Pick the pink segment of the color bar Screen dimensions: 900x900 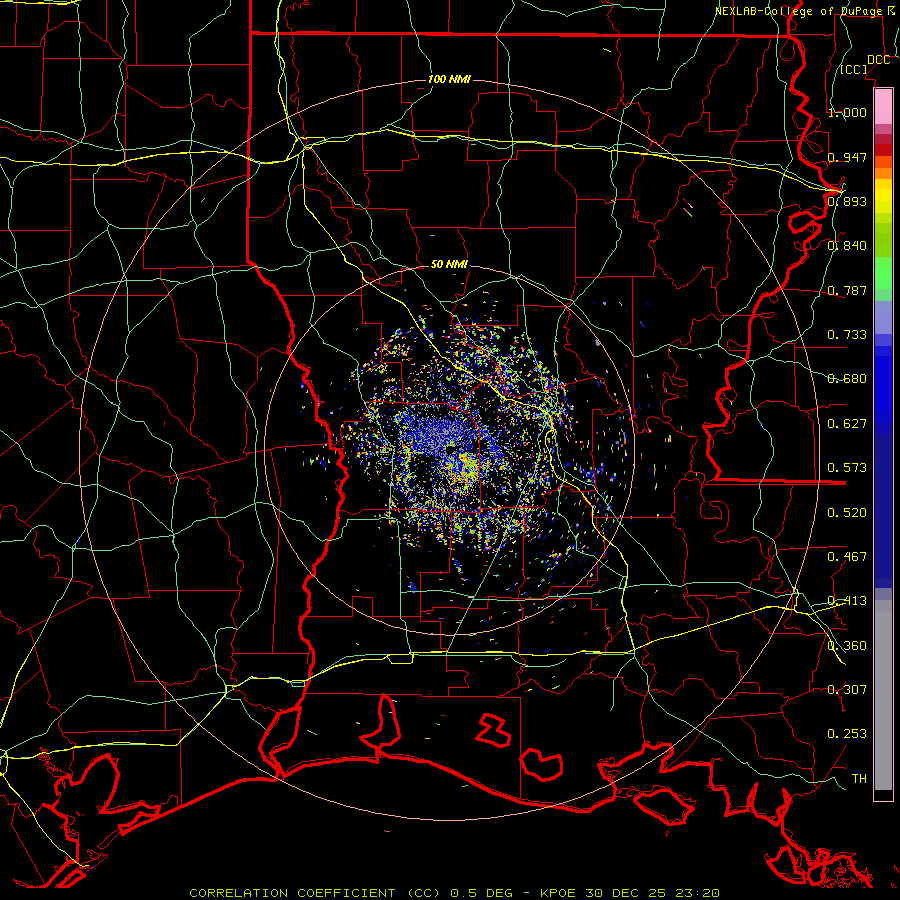click(x=883, y=107)
